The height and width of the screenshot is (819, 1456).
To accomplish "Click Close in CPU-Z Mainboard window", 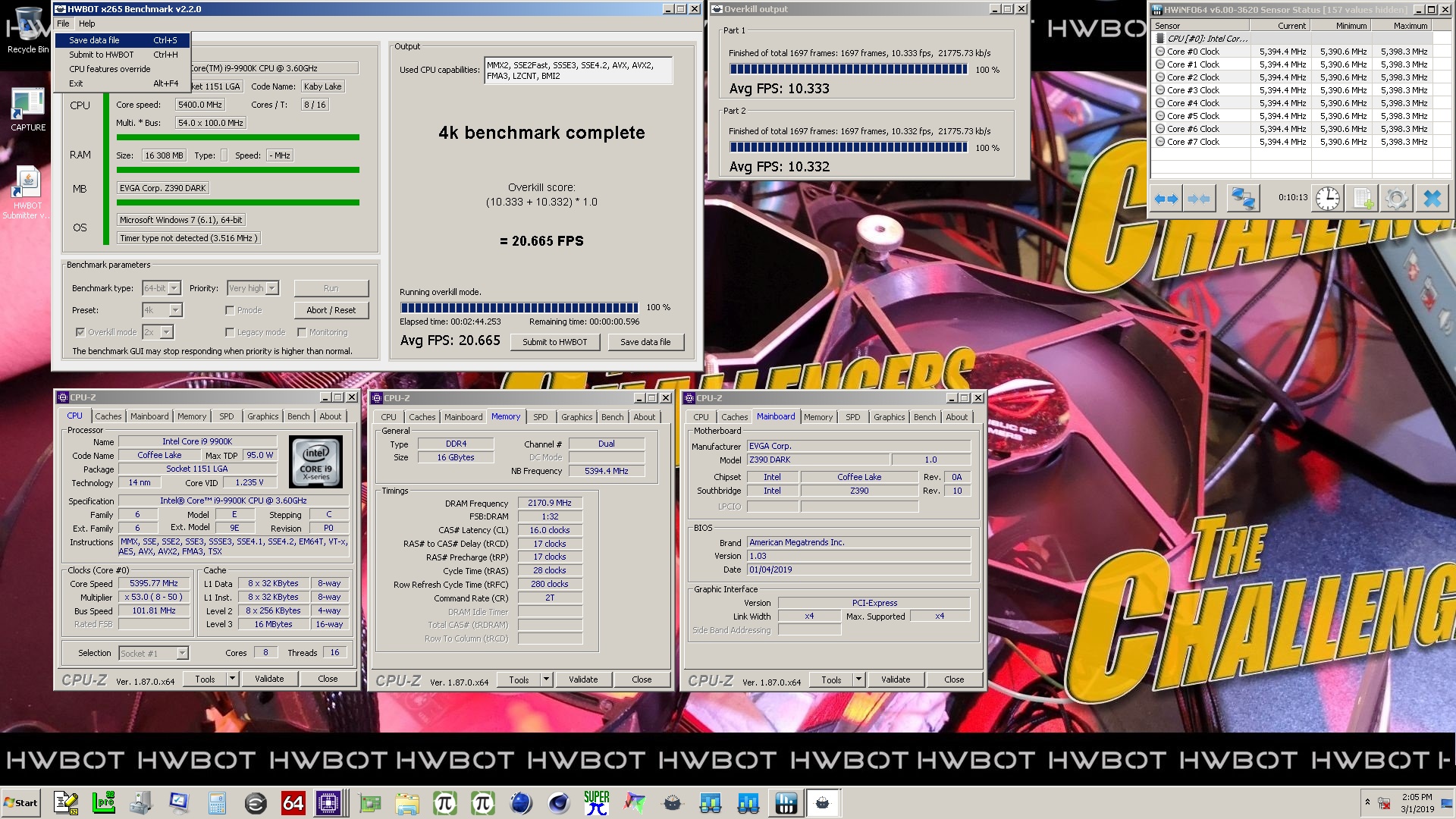I will (954, 679).
